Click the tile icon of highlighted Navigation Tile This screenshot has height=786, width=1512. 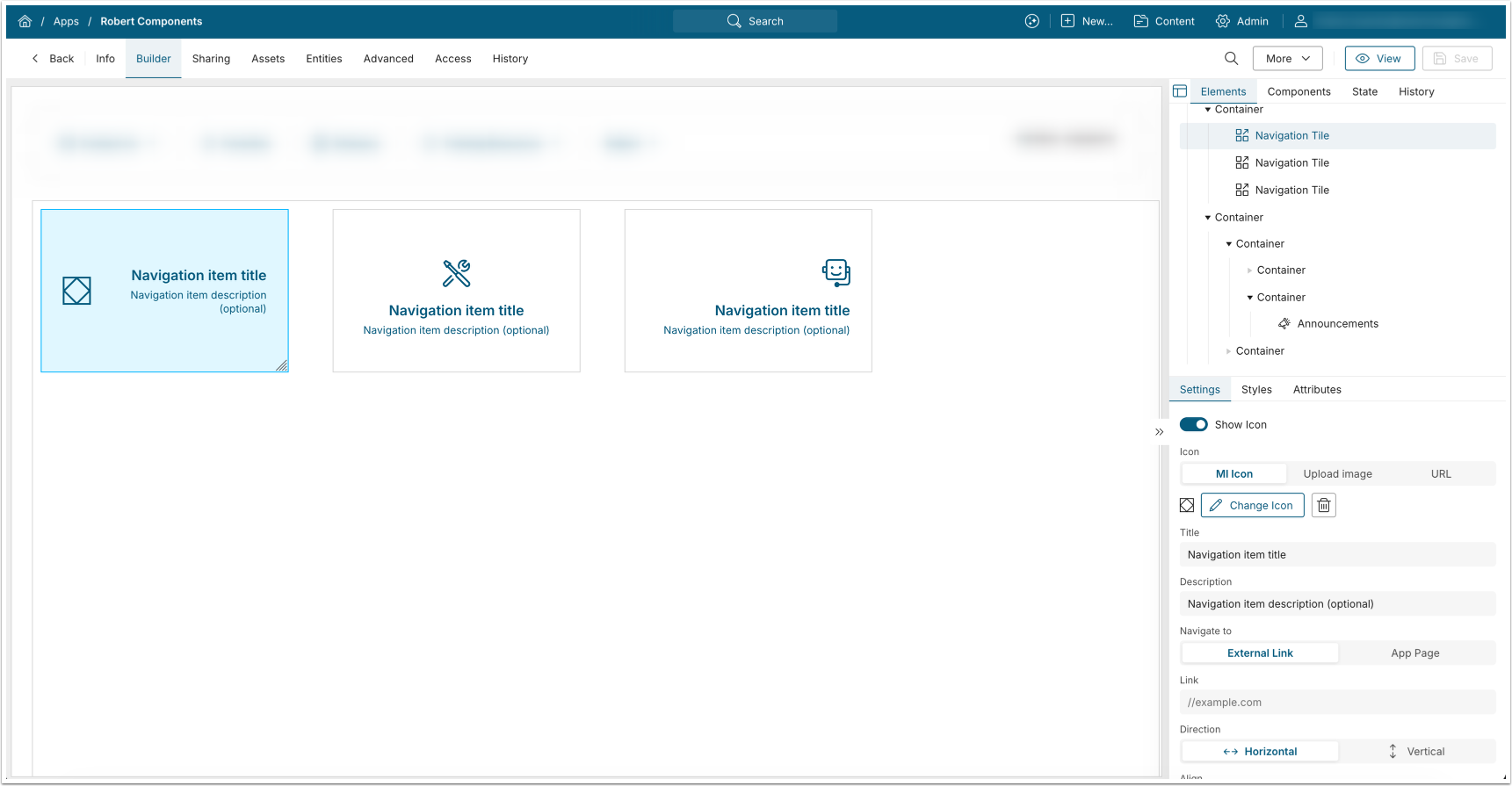click(x=1242, y=135)
